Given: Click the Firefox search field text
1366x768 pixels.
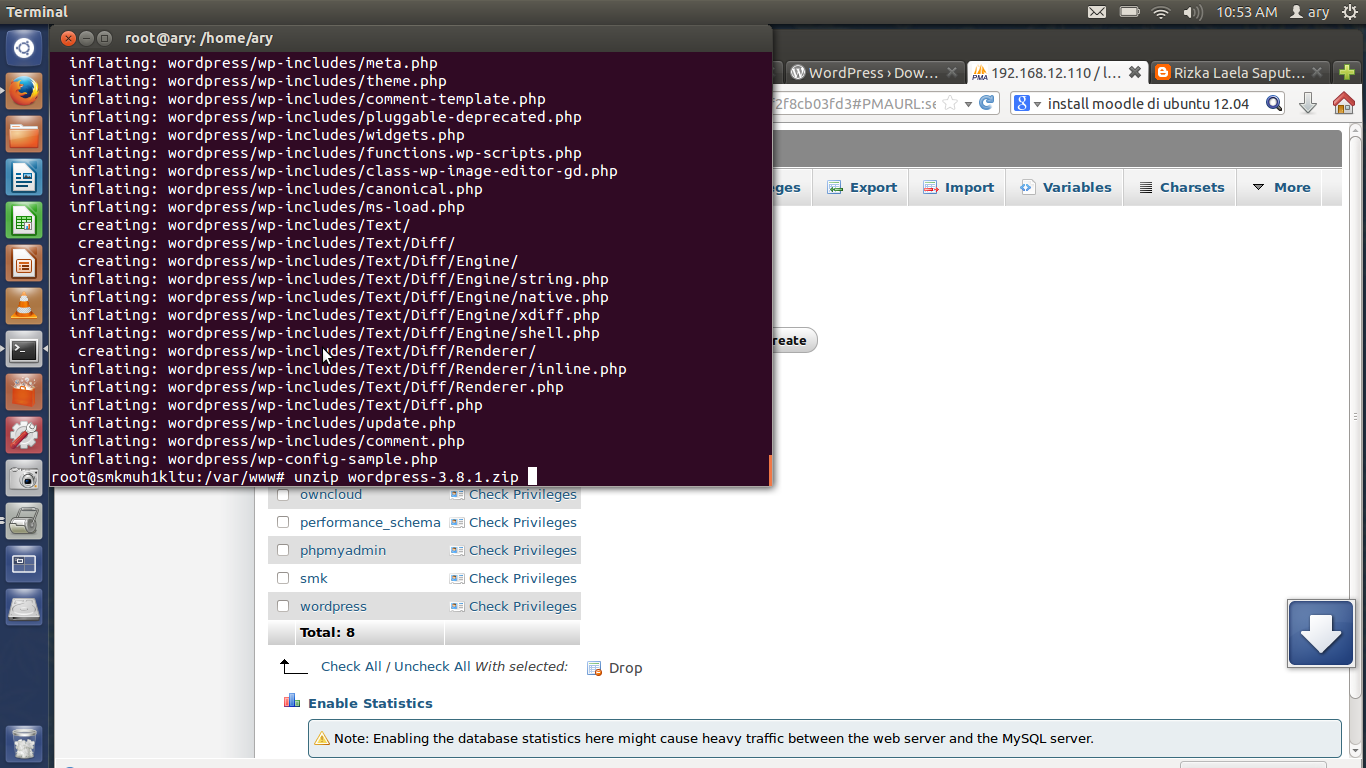Looking at the screenshot, I should [x=1149, y=103].
